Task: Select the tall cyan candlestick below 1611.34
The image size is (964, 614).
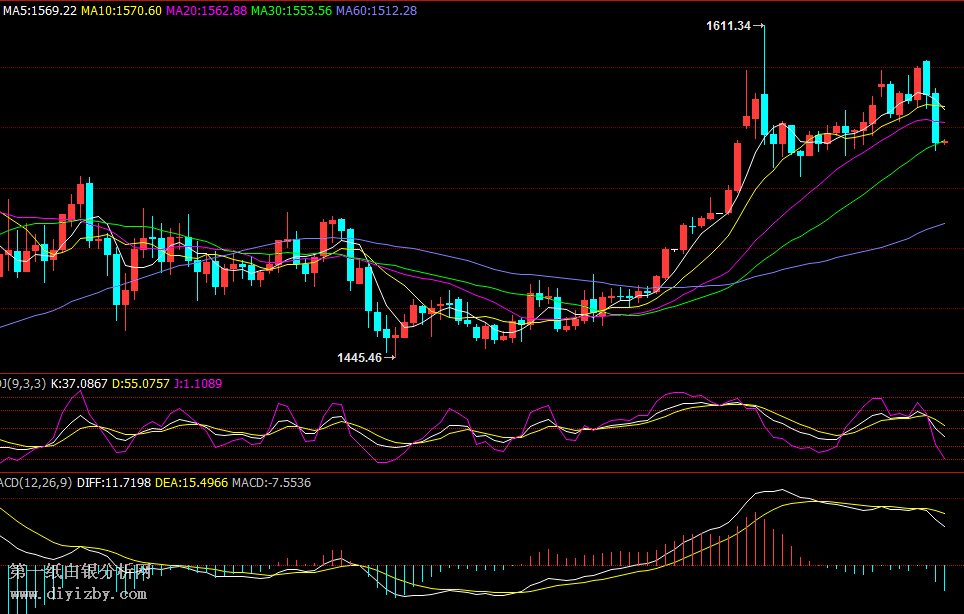Action: 764,113
